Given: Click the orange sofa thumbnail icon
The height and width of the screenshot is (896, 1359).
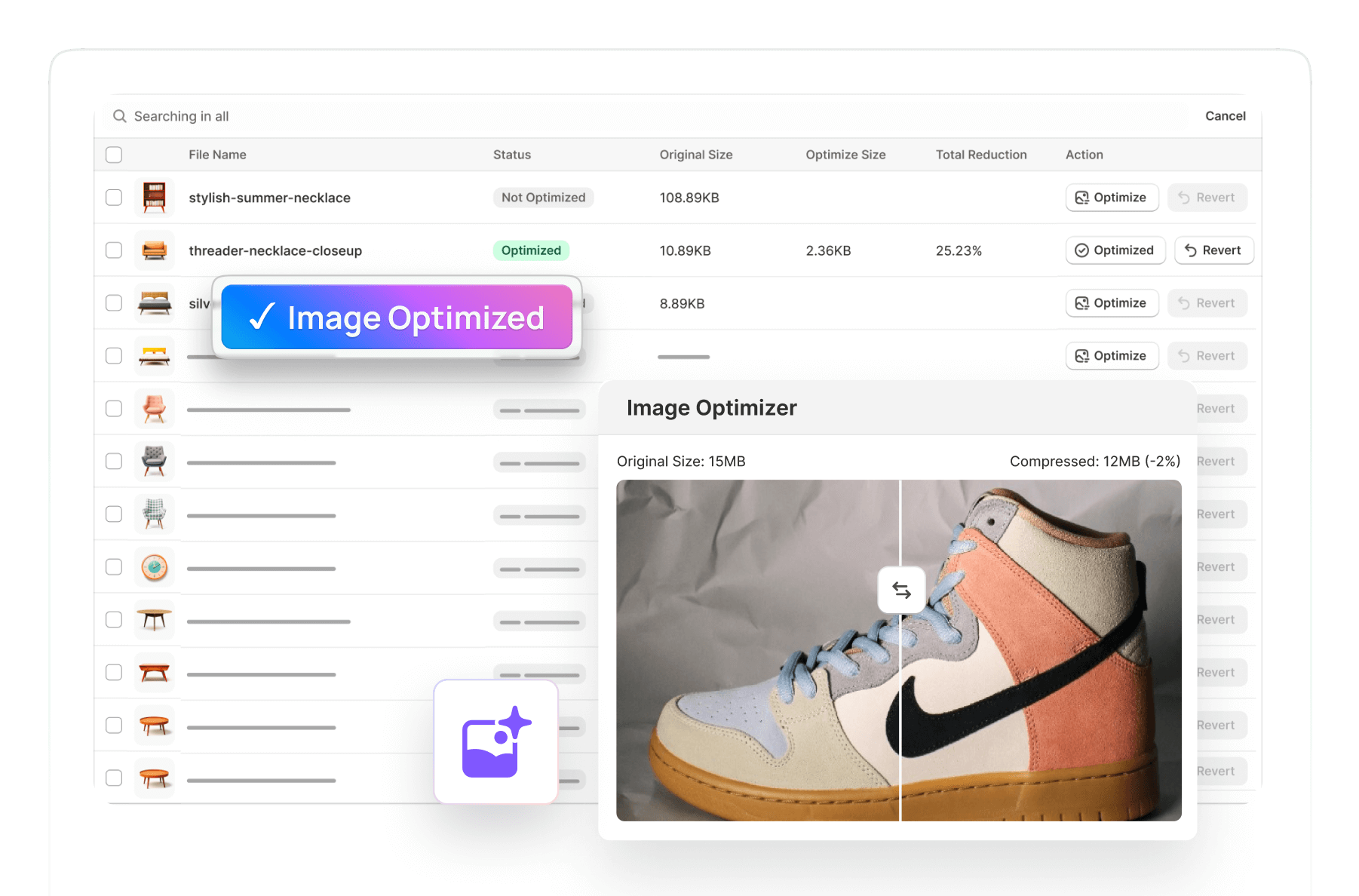Looking at the screenshot, I should click(155, 250).
